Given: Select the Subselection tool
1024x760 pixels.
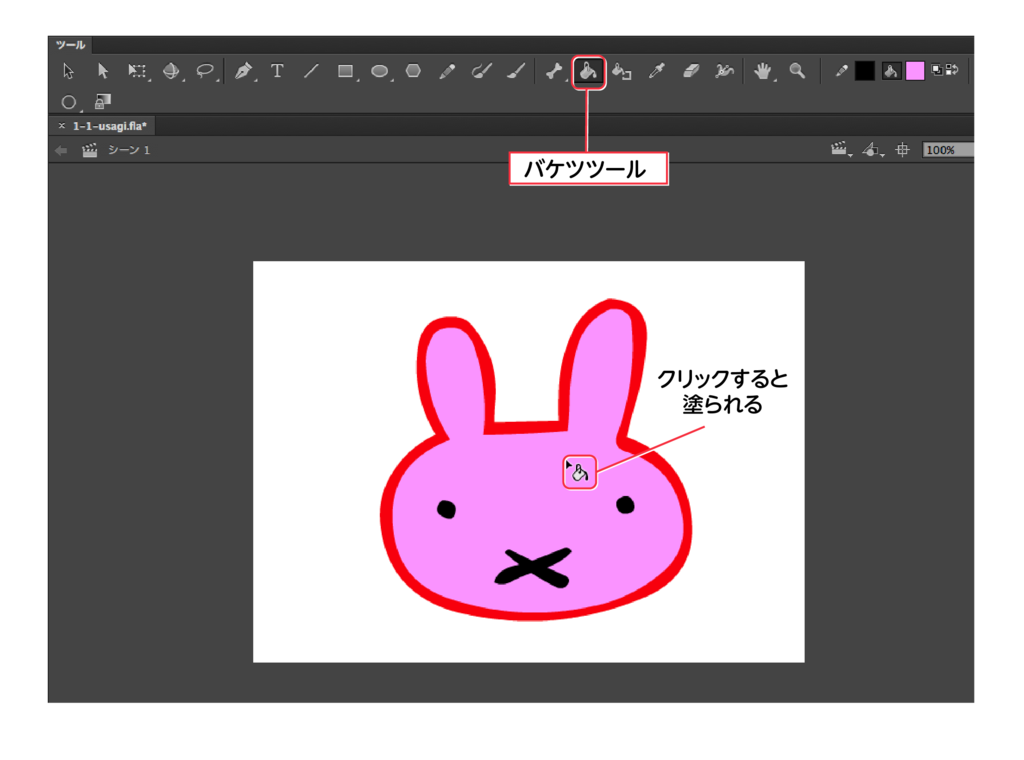Looking at the screenshot, I should click(103, 71).
